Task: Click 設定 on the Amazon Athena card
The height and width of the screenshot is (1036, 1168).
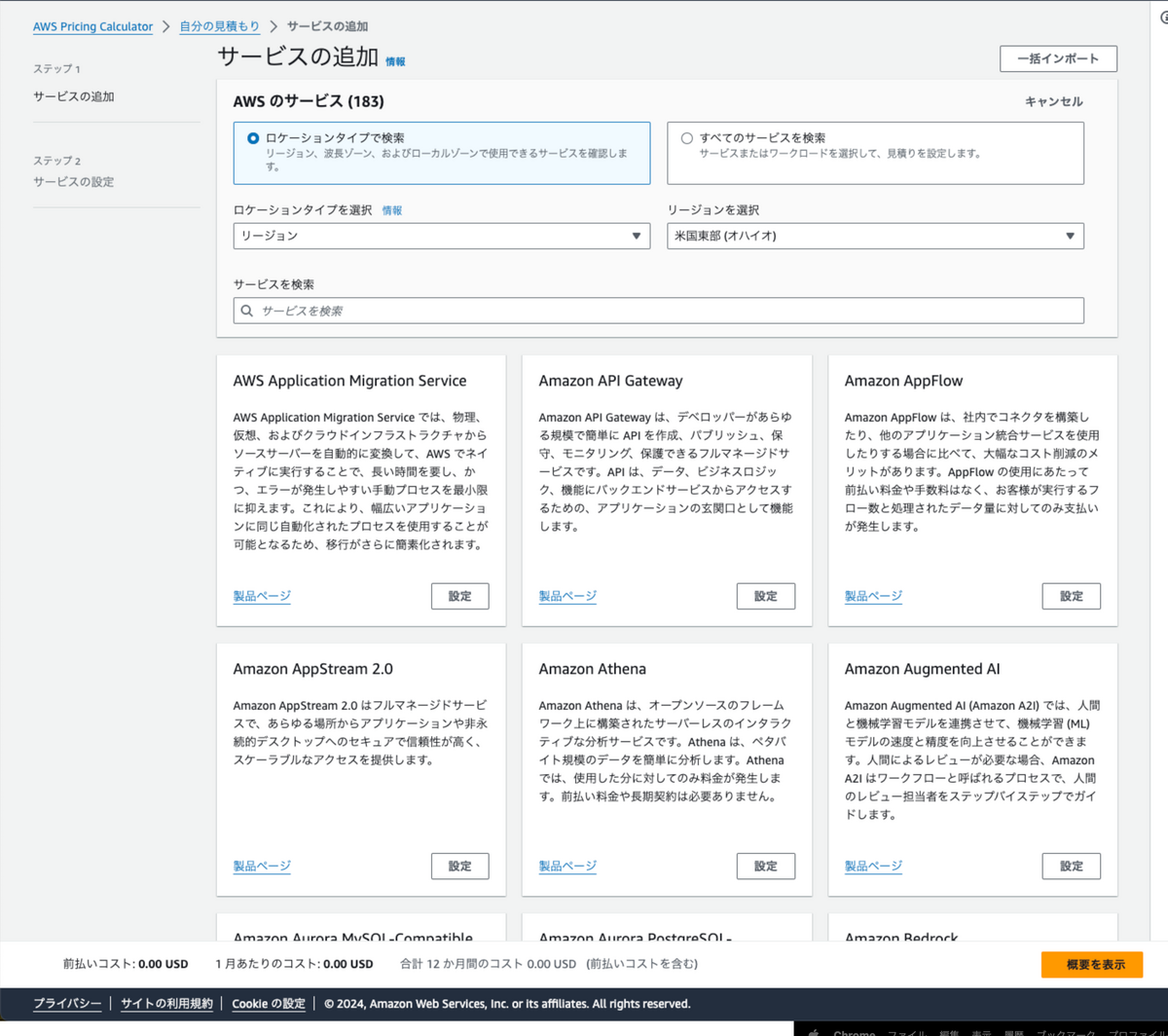Action: click(x=766, y=866)
